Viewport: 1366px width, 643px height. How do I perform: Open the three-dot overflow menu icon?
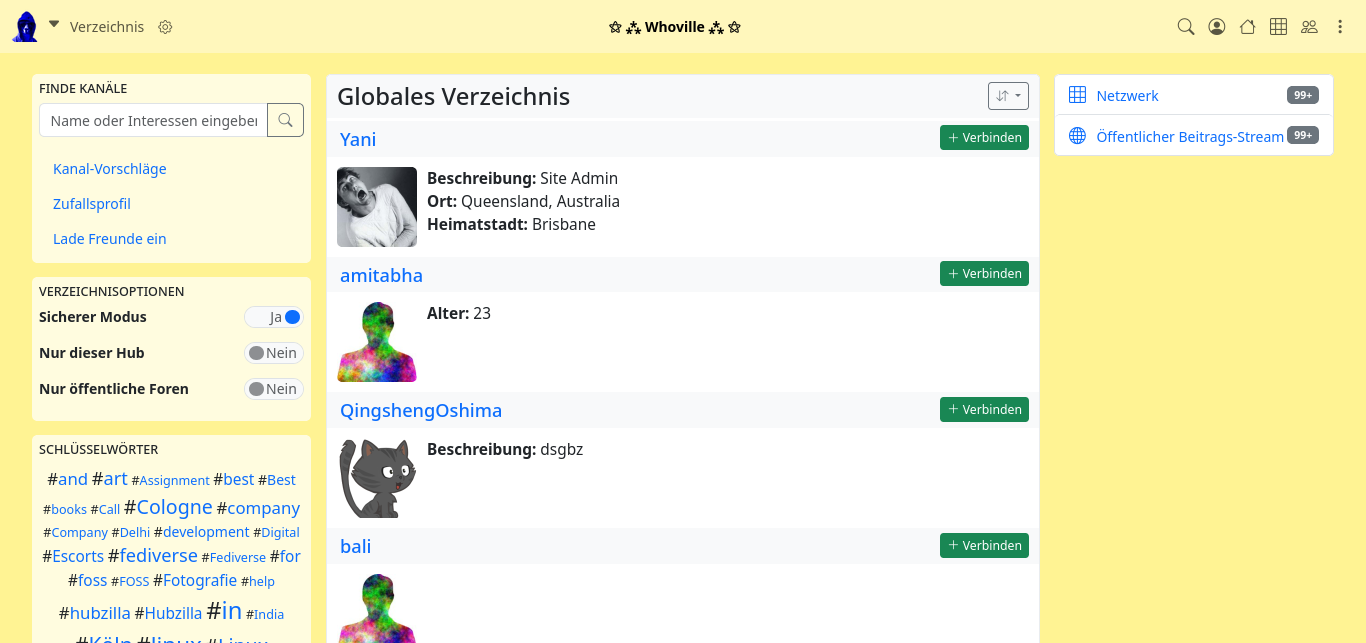point(1340,27)
